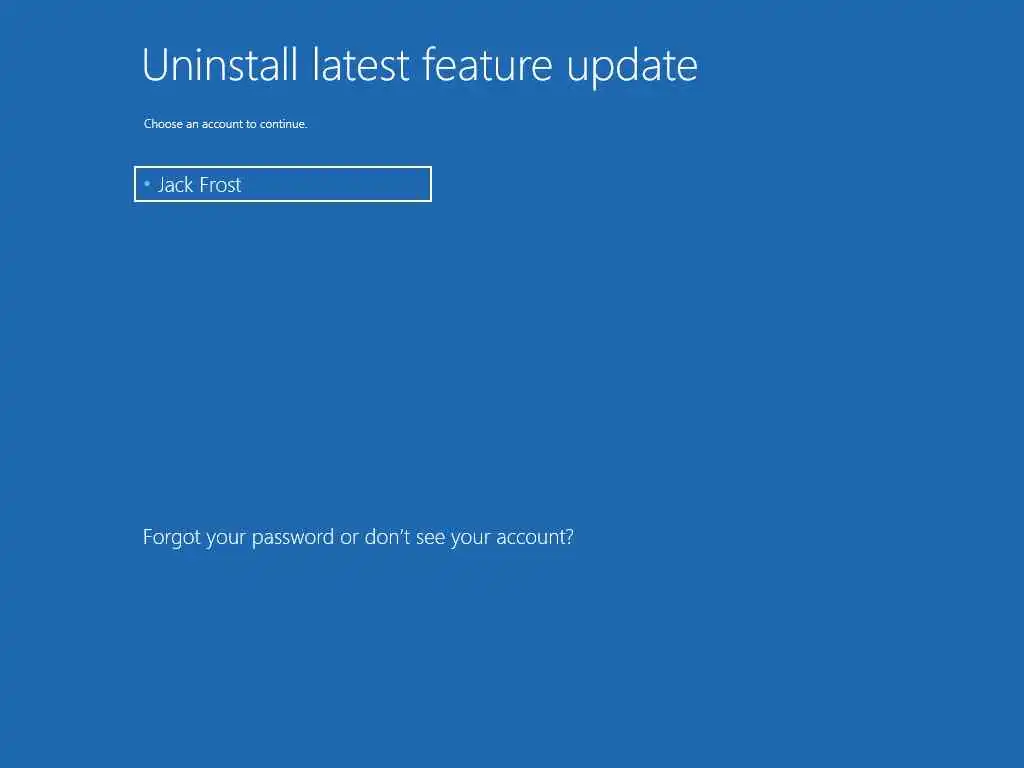Screen dimensions: 1024x768
Task: Click the word update in the title
Action: point(632,67)
